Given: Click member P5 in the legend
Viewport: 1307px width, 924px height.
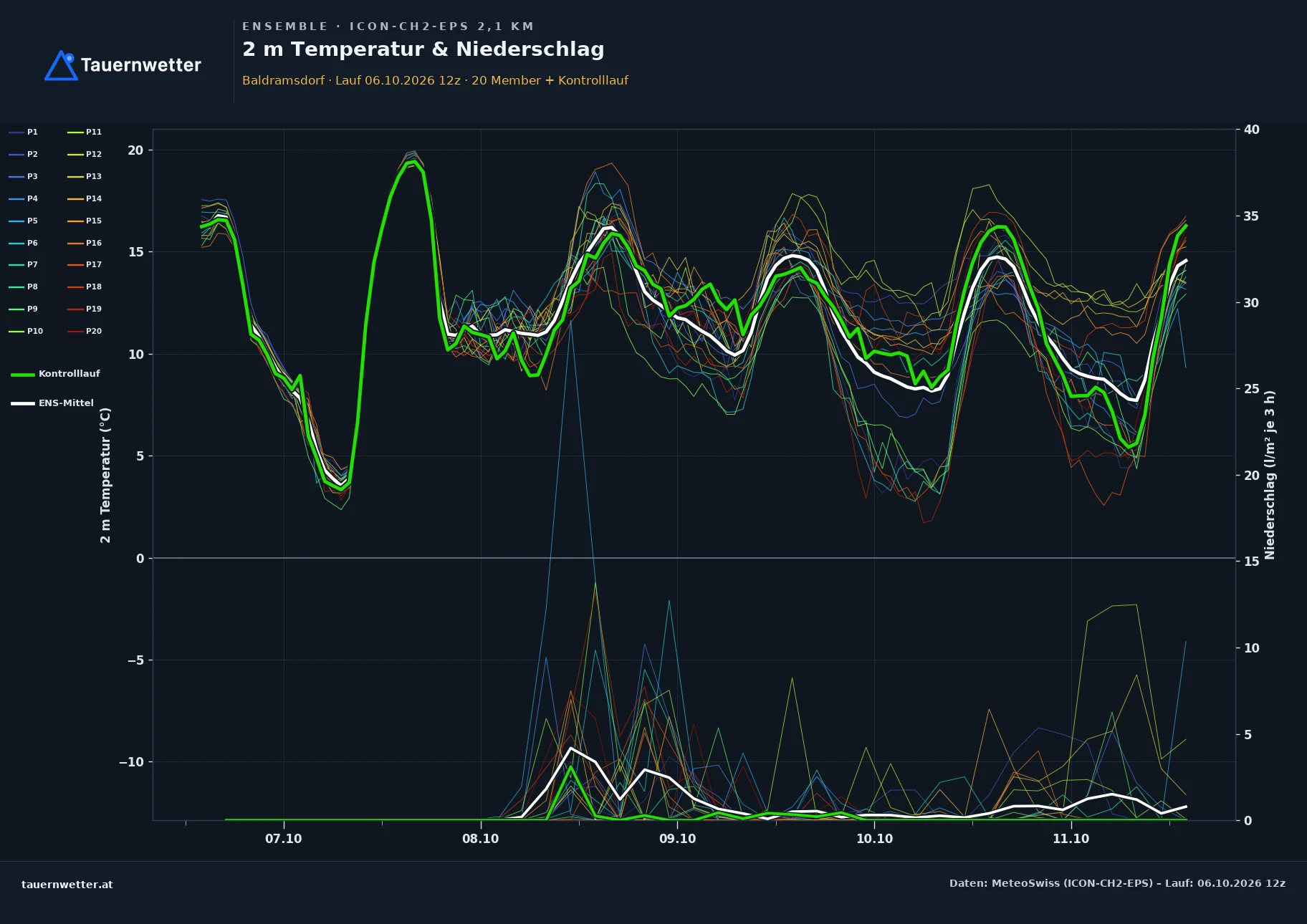Looking at the screenshot, I should (x=24, y=221).
